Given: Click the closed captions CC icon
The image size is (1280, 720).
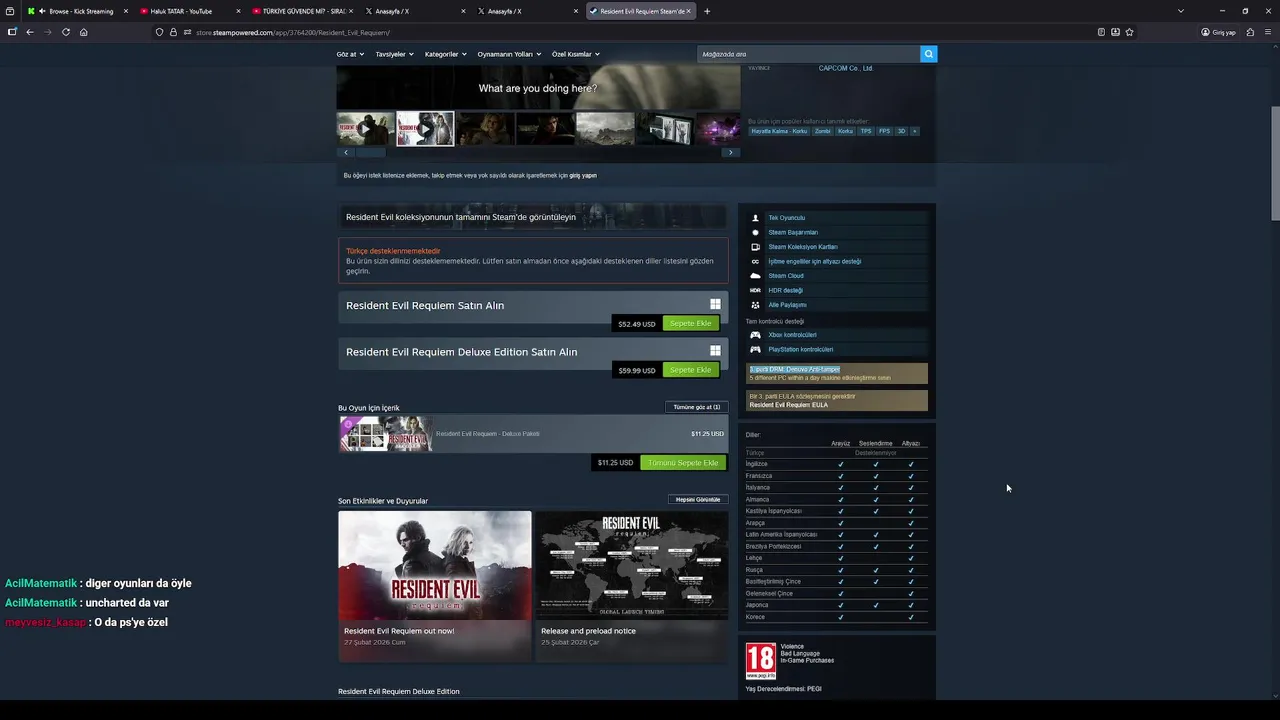Looking at the screenshot, I should point(756,261).
